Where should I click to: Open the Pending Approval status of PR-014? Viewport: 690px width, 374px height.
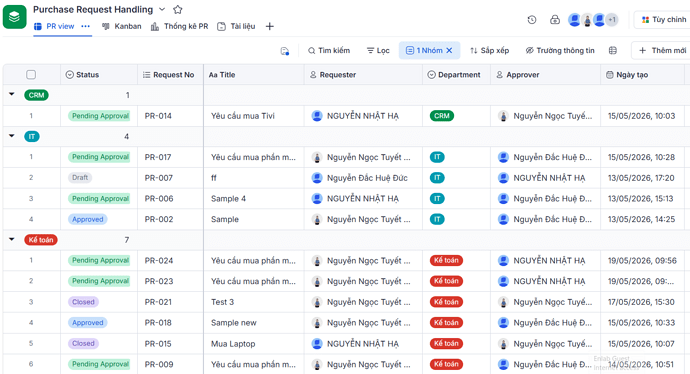point(99,116)
